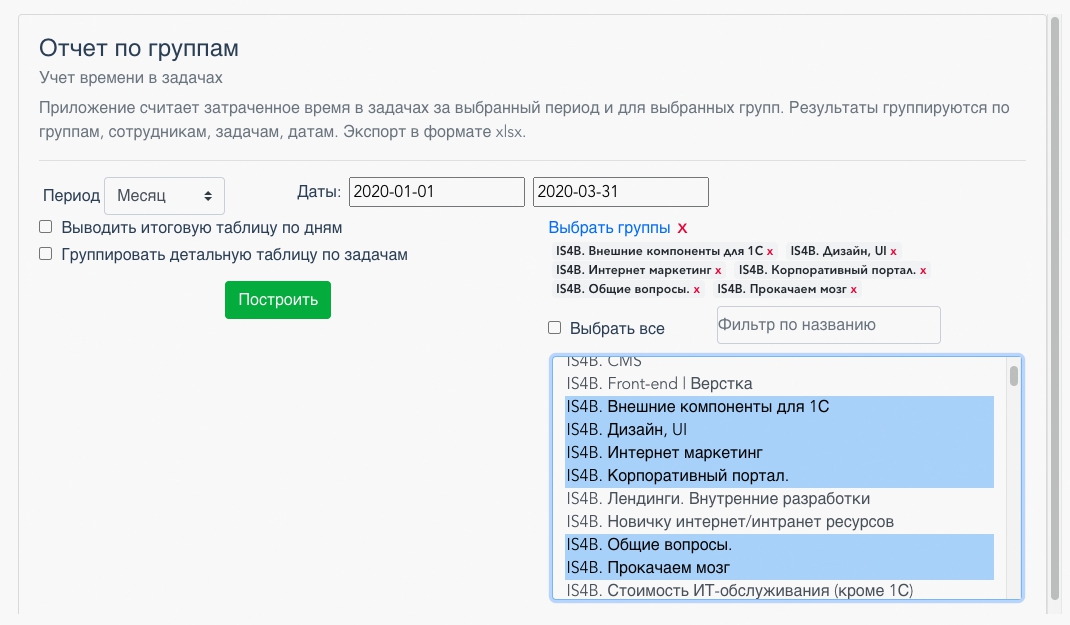
Task: Clear all selected groups with red X
Action: pyautogui.click(x=682, y=228)
